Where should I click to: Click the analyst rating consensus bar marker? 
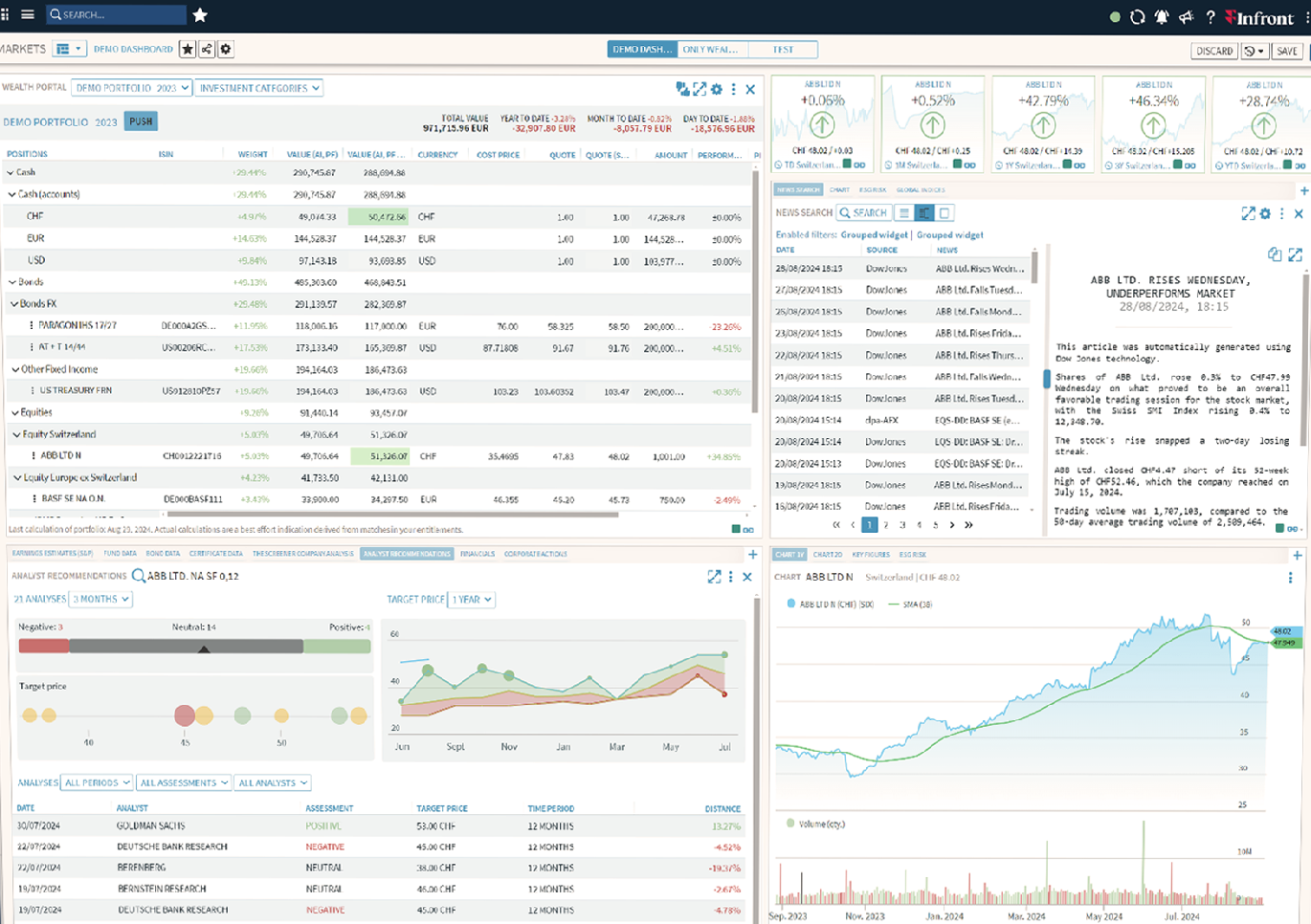(204, 649)
